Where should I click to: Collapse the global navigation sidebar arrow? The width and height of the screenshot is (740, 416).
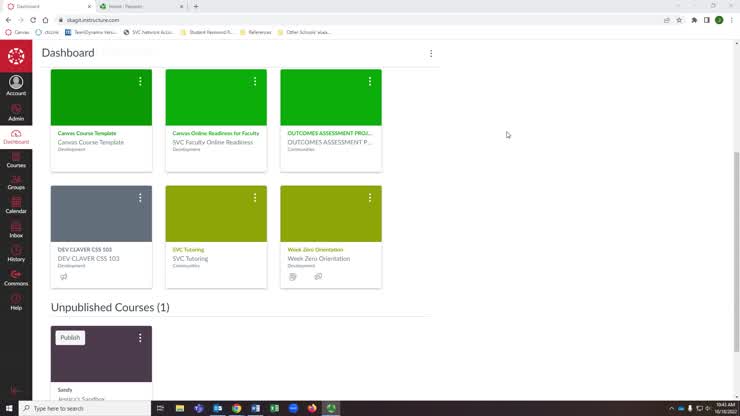pyautogui.click(x=16, y=391)
